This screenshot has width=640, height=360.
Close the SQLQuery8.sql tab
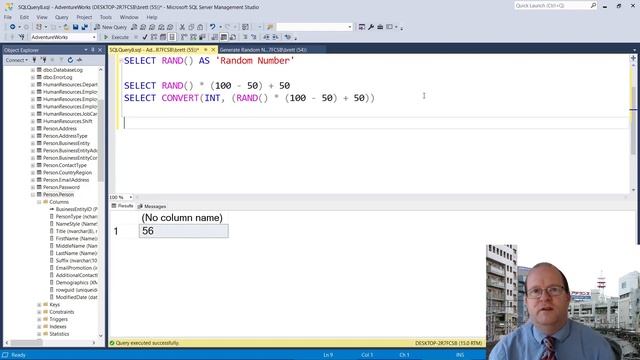coord(213,50)
